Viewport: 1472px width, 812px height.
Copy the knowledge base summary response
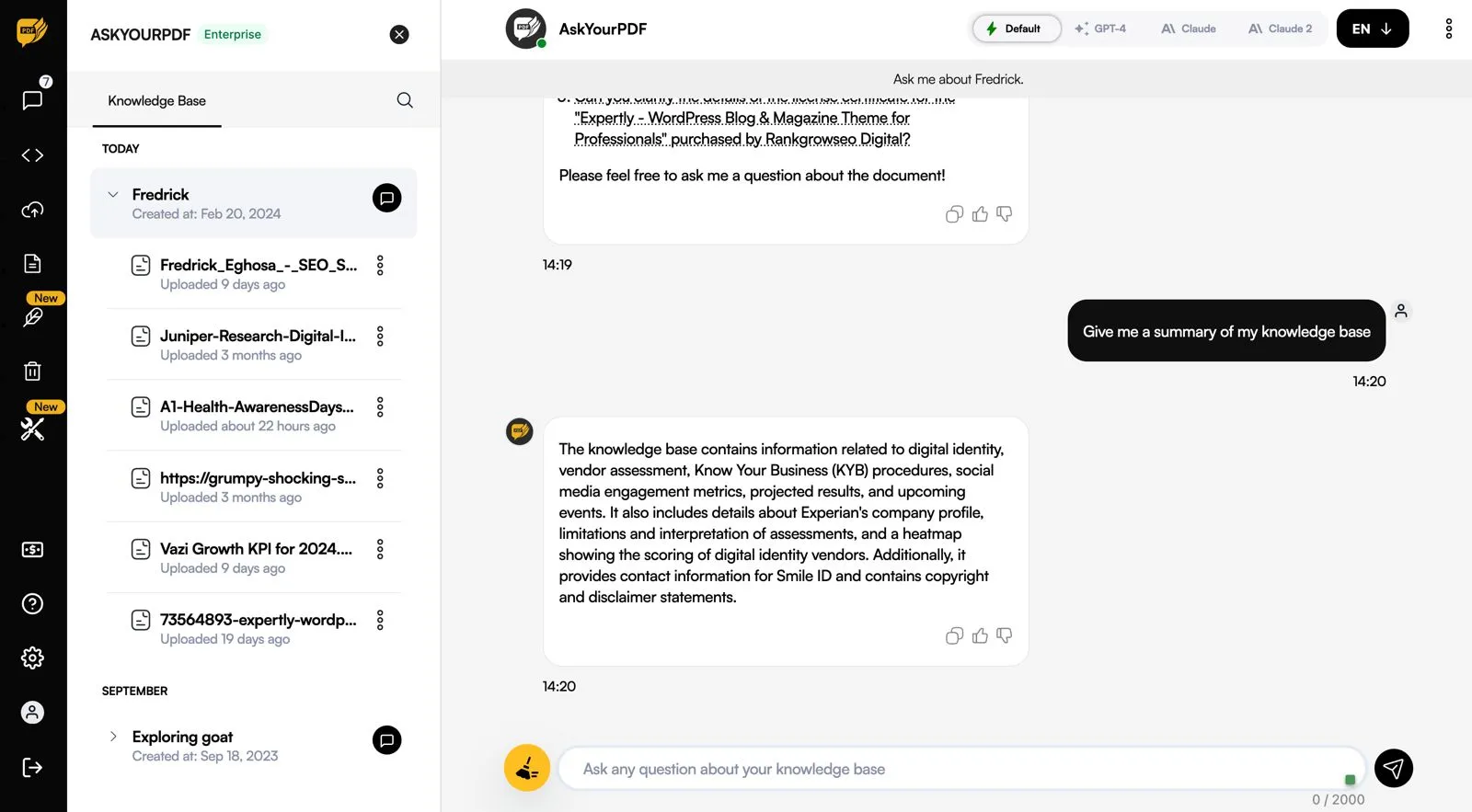[x=954, y=635]
